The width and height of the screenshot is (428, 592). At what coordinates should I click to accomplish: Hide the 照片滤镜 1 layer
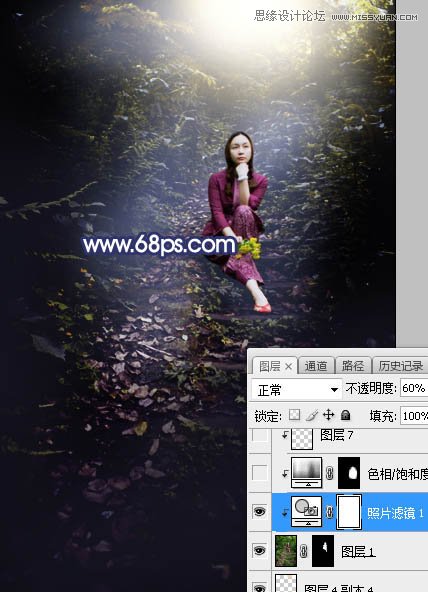click(x=260, y=512)
